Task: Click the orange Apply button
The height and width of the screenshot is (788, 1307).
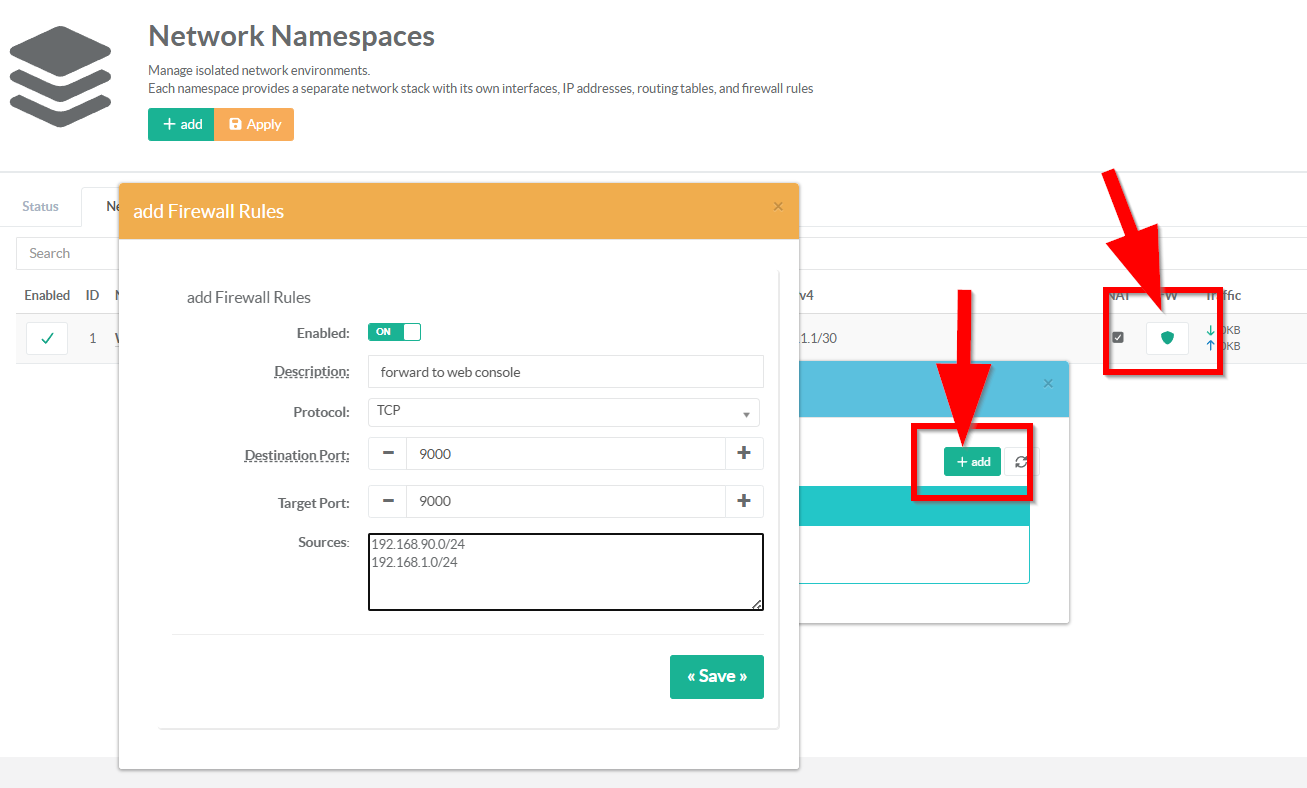Action: pyautogui.click(x=254, y=124)
